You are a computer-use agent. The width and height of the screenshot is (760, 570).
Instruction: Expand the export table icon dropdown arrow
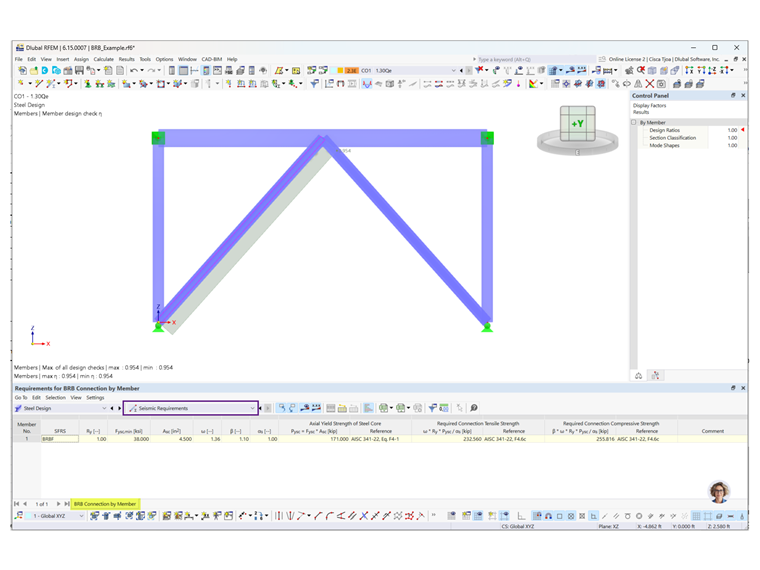[392, 408]
